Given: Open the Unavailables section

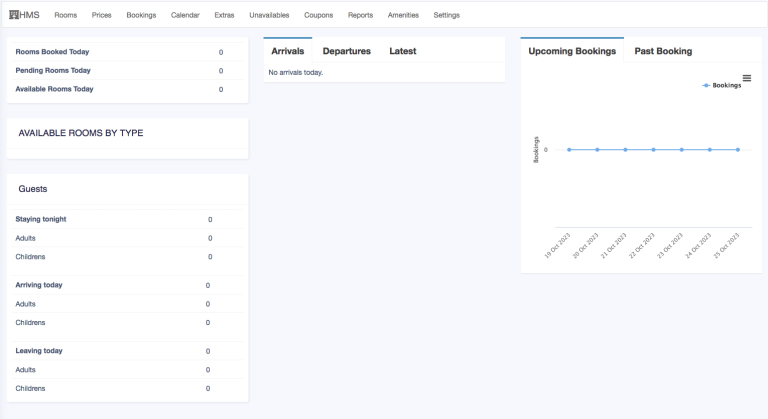Looking at the screenshot, I should (269, 15).
